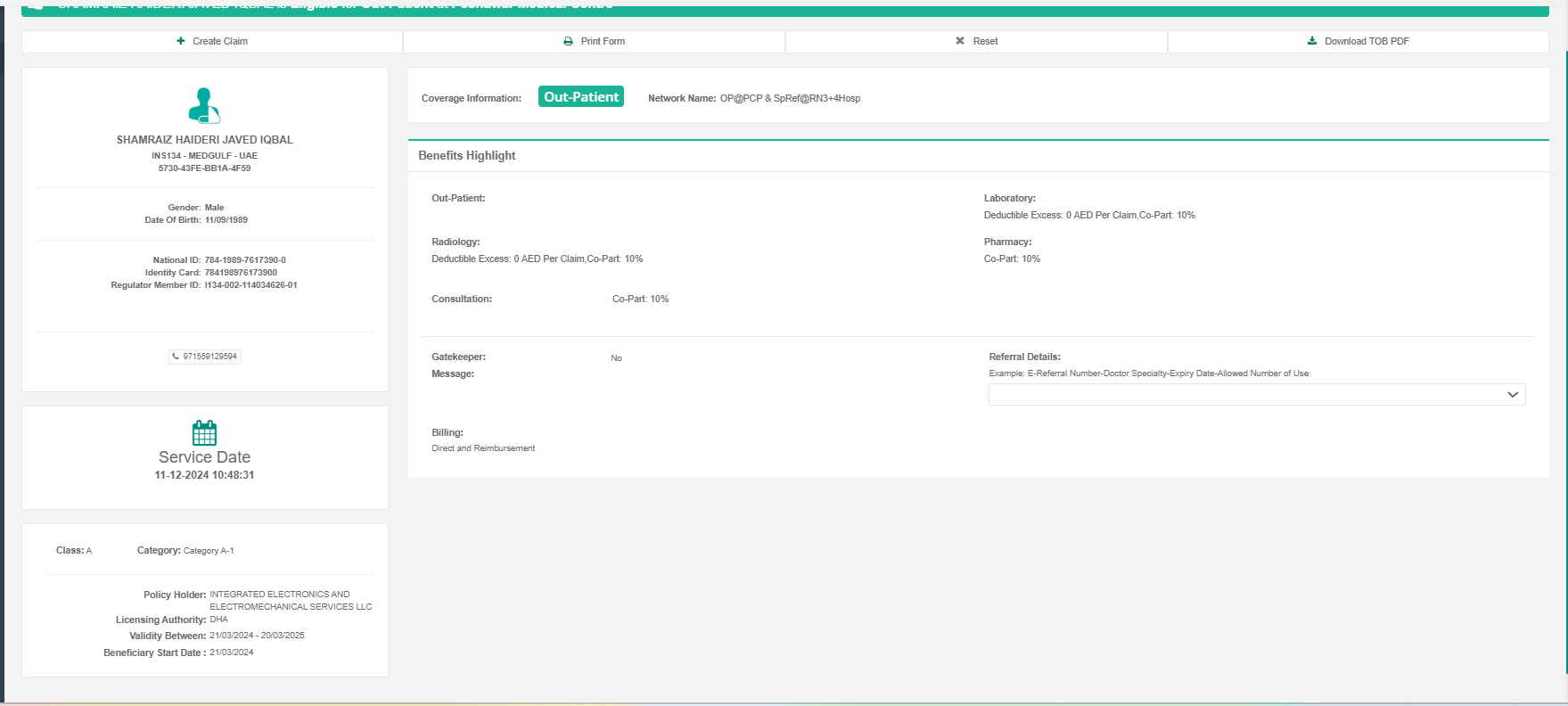Open the Referral Details selection field
Viewport: 1568px width, 706px height.
(1248, 395)
